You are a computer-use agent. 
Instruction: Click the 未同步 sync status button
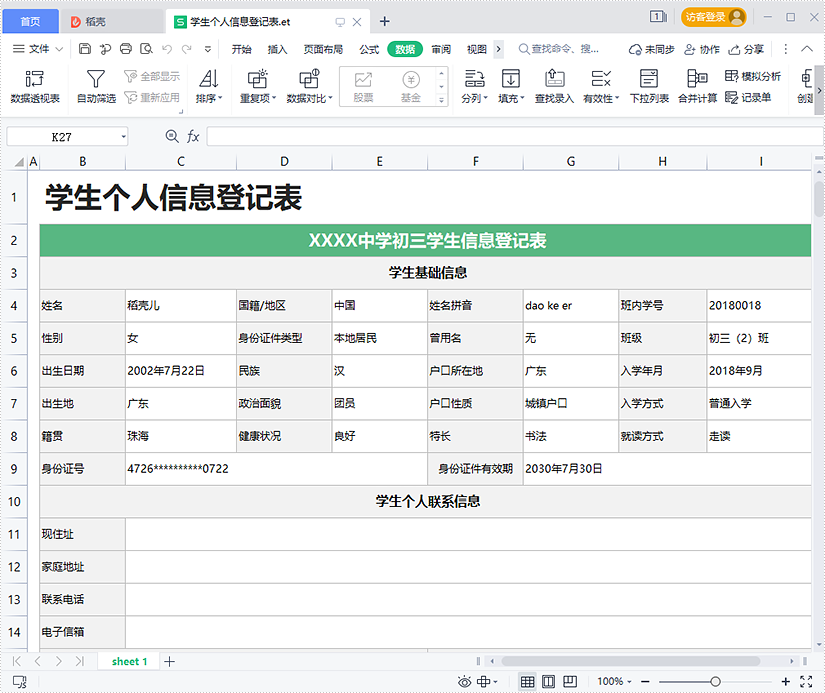coord(651,49)
